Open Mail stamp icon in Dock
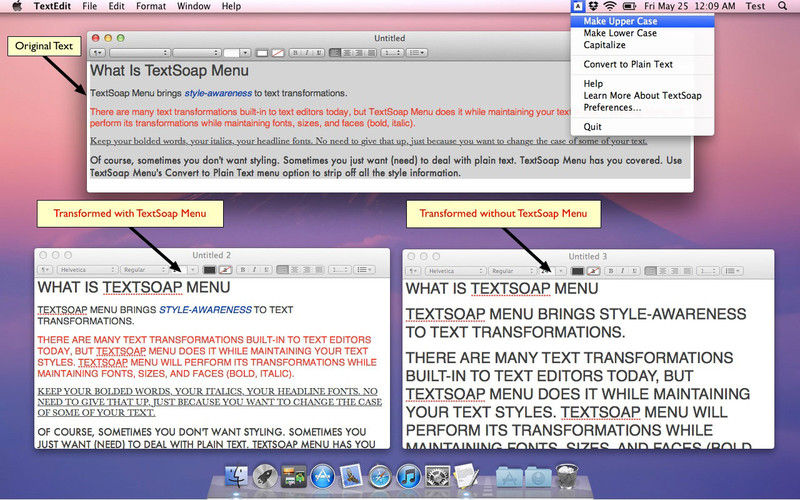 point(351,477)
